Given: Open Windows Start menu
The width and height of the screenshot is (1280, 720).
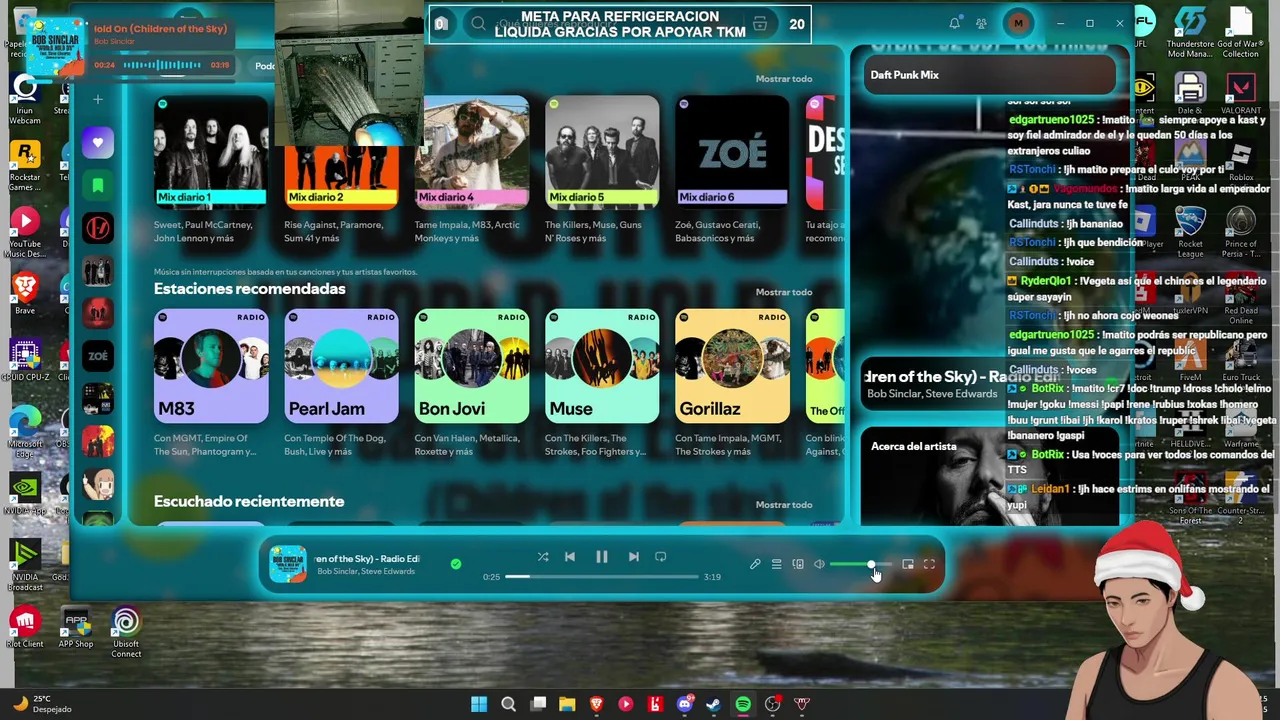Looking at the screenshot, I should (x=479, y=704).
